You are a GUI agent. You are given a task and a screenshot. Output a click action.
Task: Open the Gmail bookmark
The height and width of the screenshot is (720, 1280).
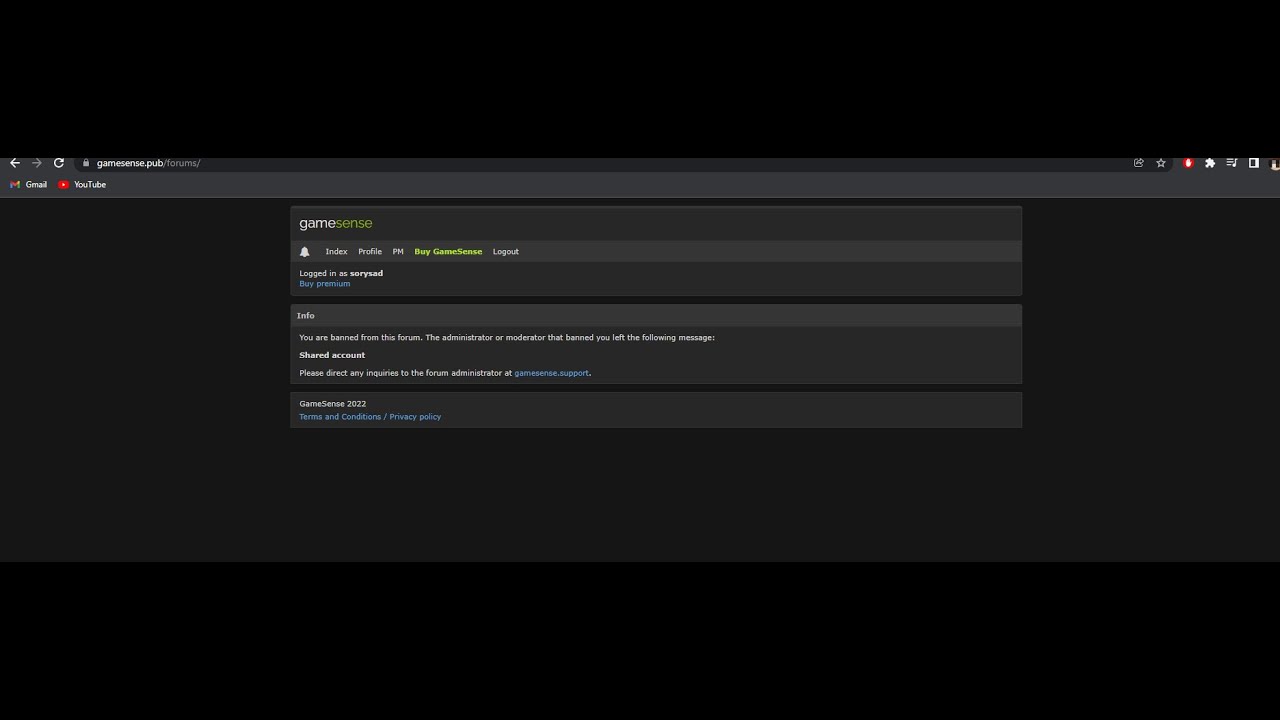[x=29, y=185]
